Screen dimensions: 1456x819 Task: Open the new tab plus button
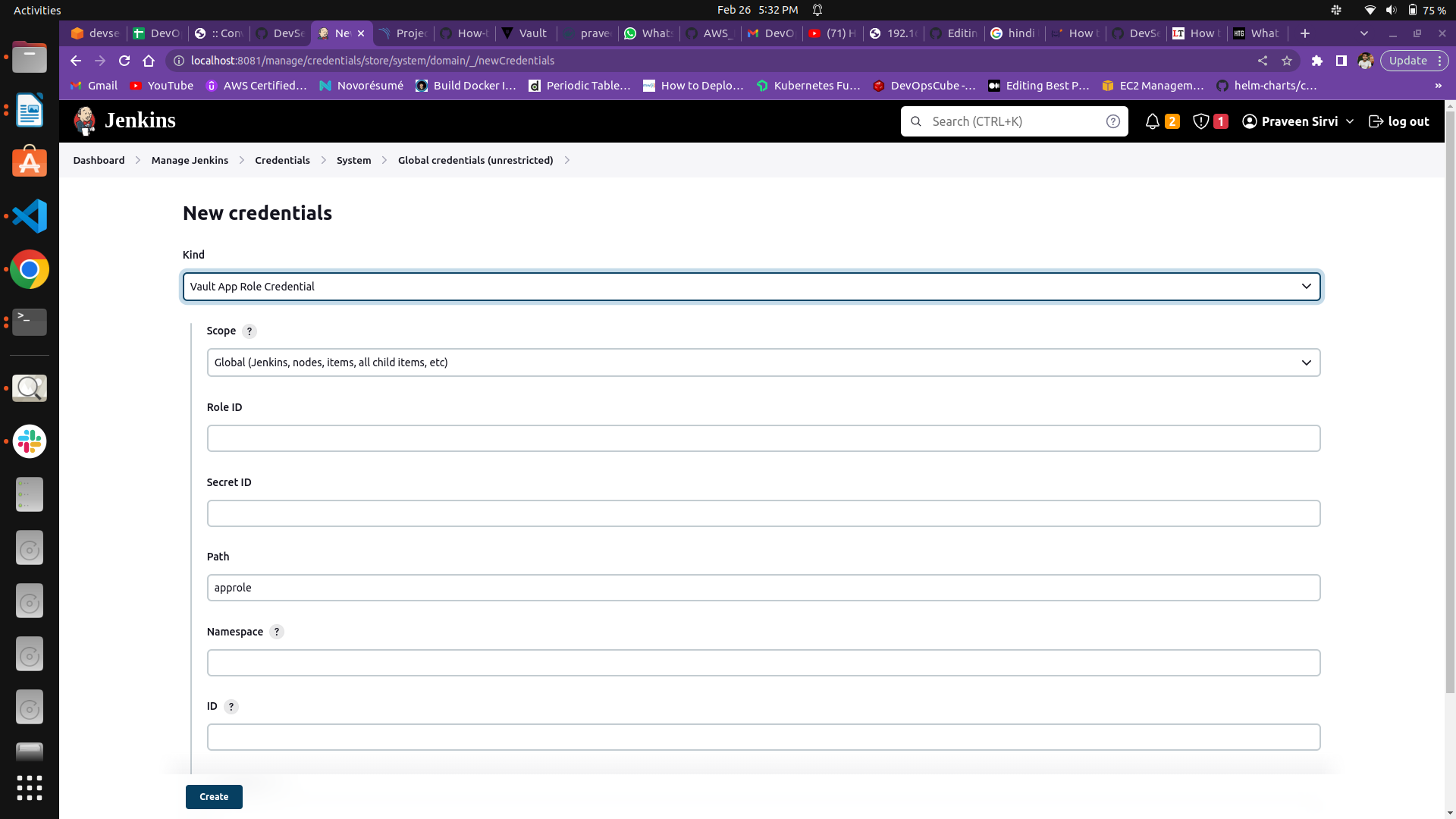coord(1305,33)
